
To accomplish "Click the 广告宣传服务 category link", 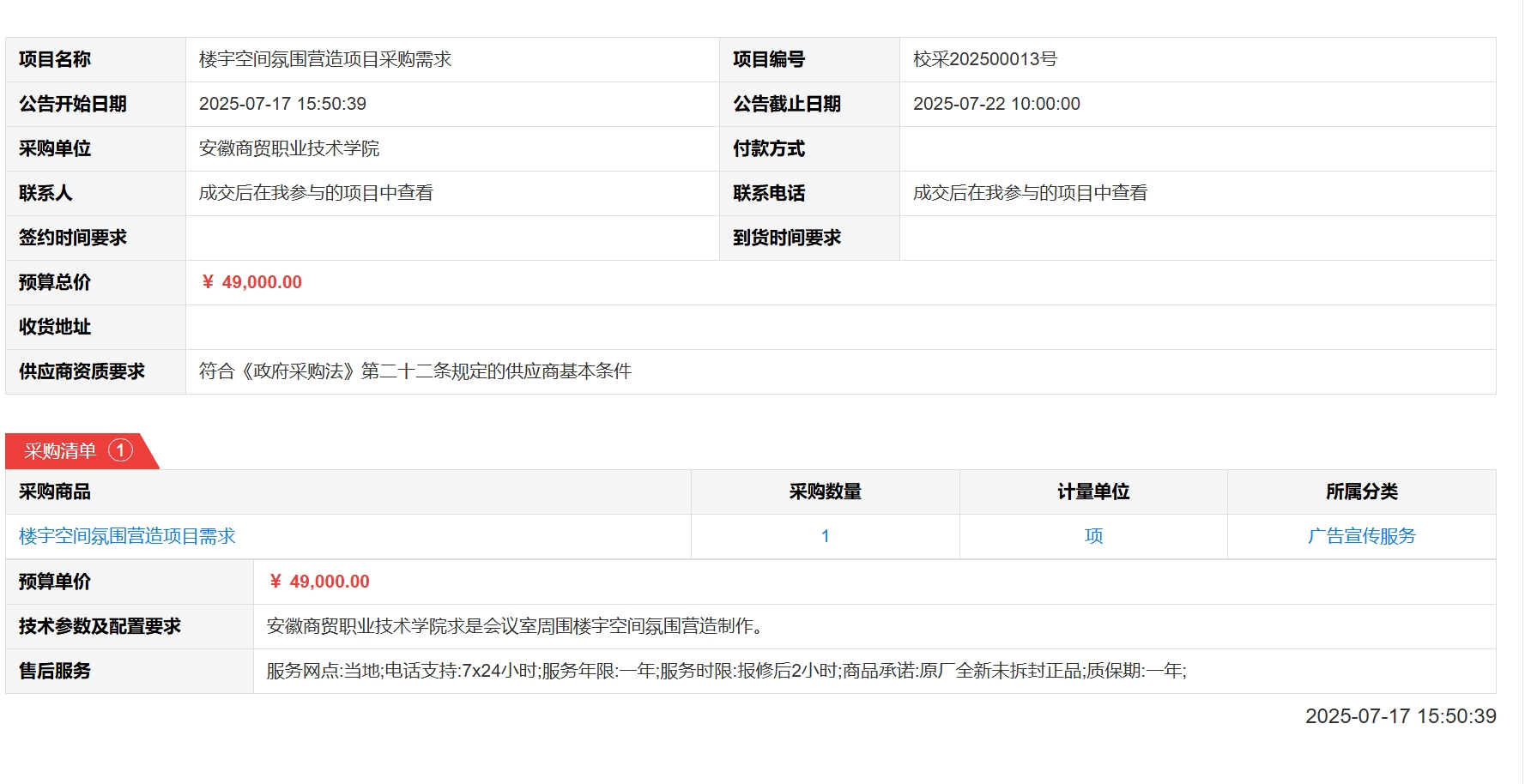I will 1361,536.
